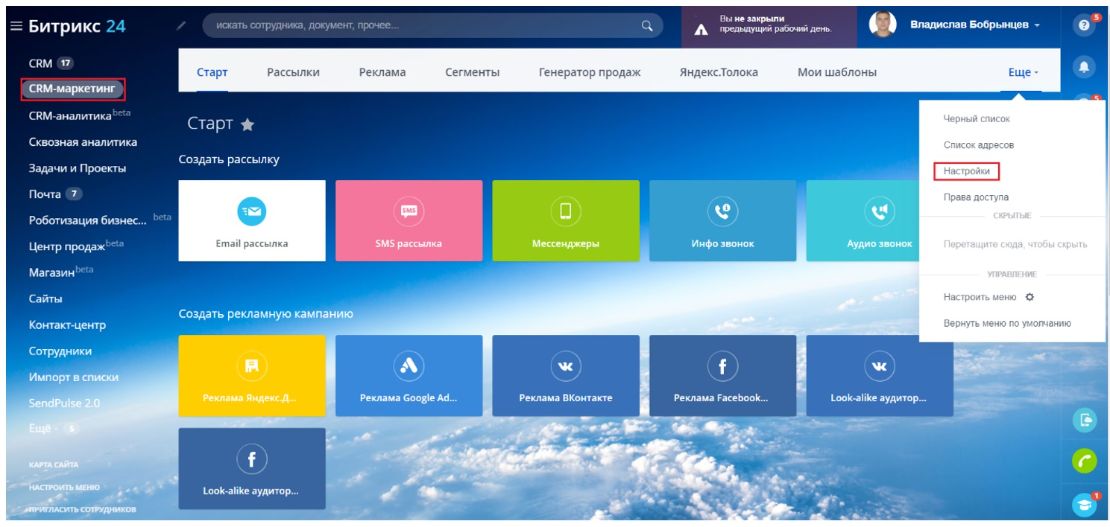Click the teal document icon in right sidebar

click(1084, 419)
